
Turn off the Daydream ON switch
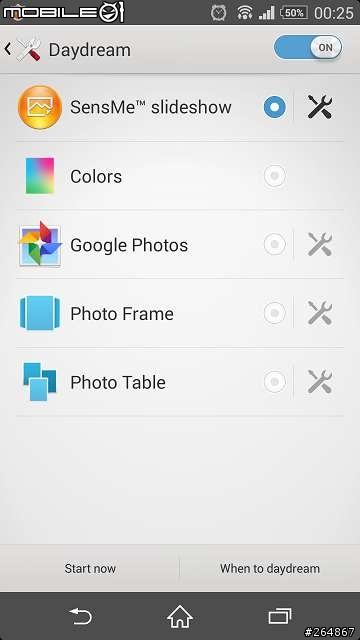pos(308,47)
